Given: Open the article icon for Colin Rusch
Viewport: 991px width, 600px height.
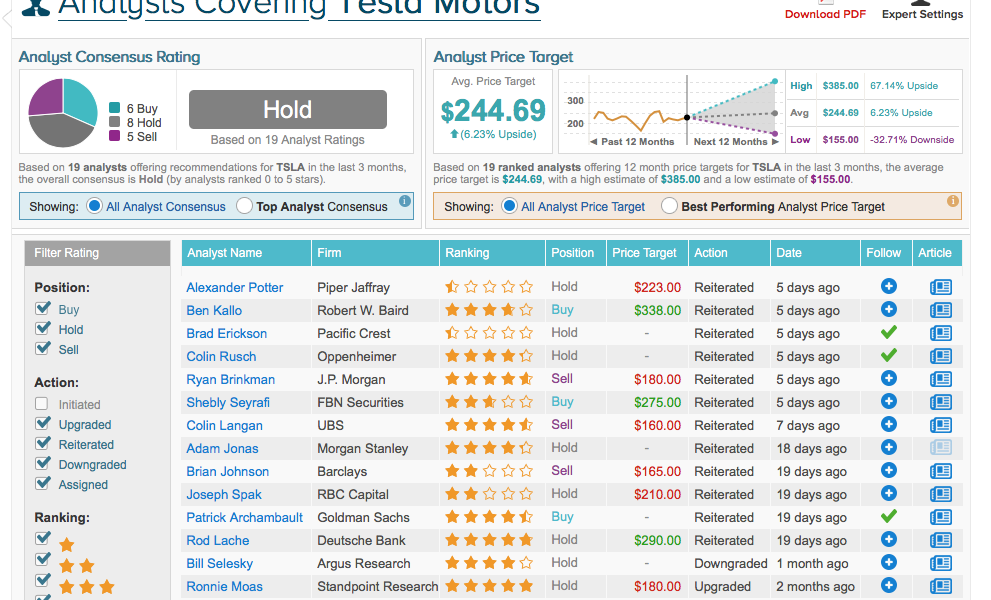Looking at the screenshot, I should tap(940, 356).
